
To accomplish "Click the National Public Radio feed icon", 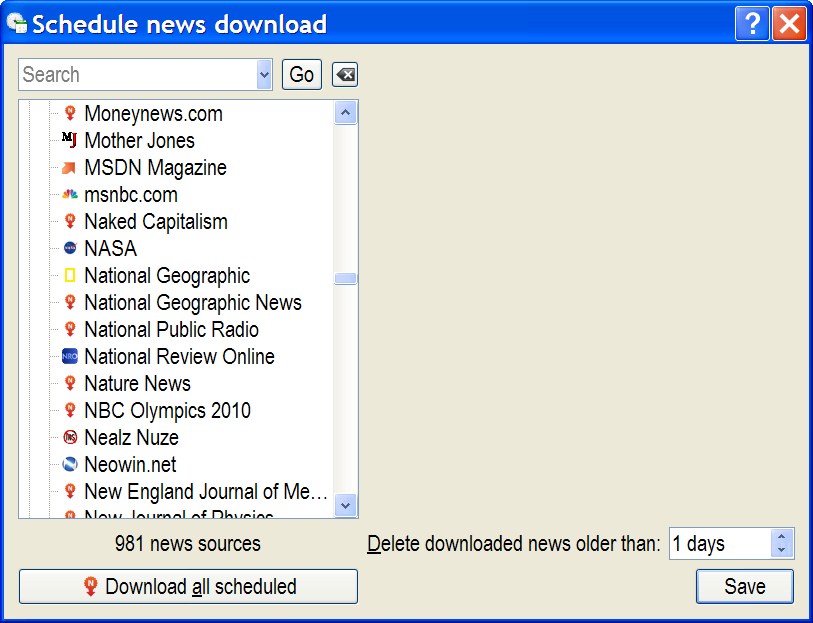I will tap(70, 329).
